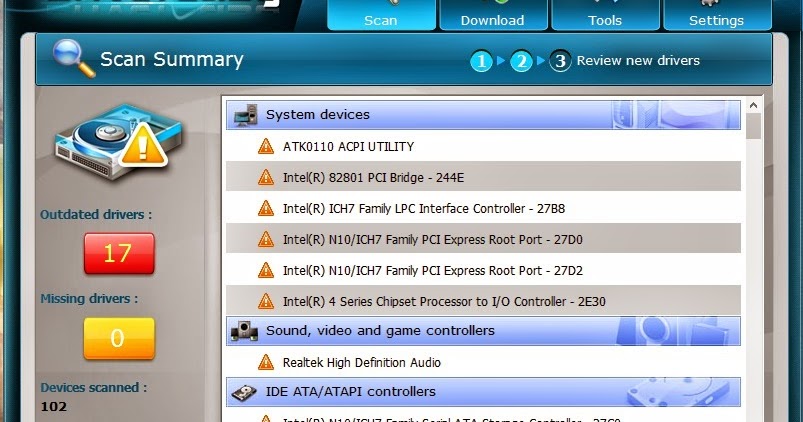Open the Tools tab

tap(605, 15)
